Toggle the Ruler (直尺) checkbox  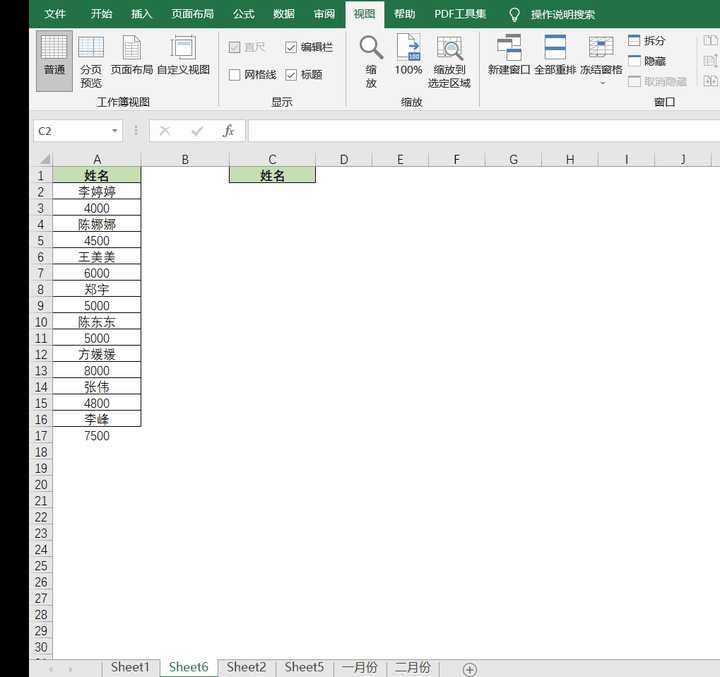(234, 47)
